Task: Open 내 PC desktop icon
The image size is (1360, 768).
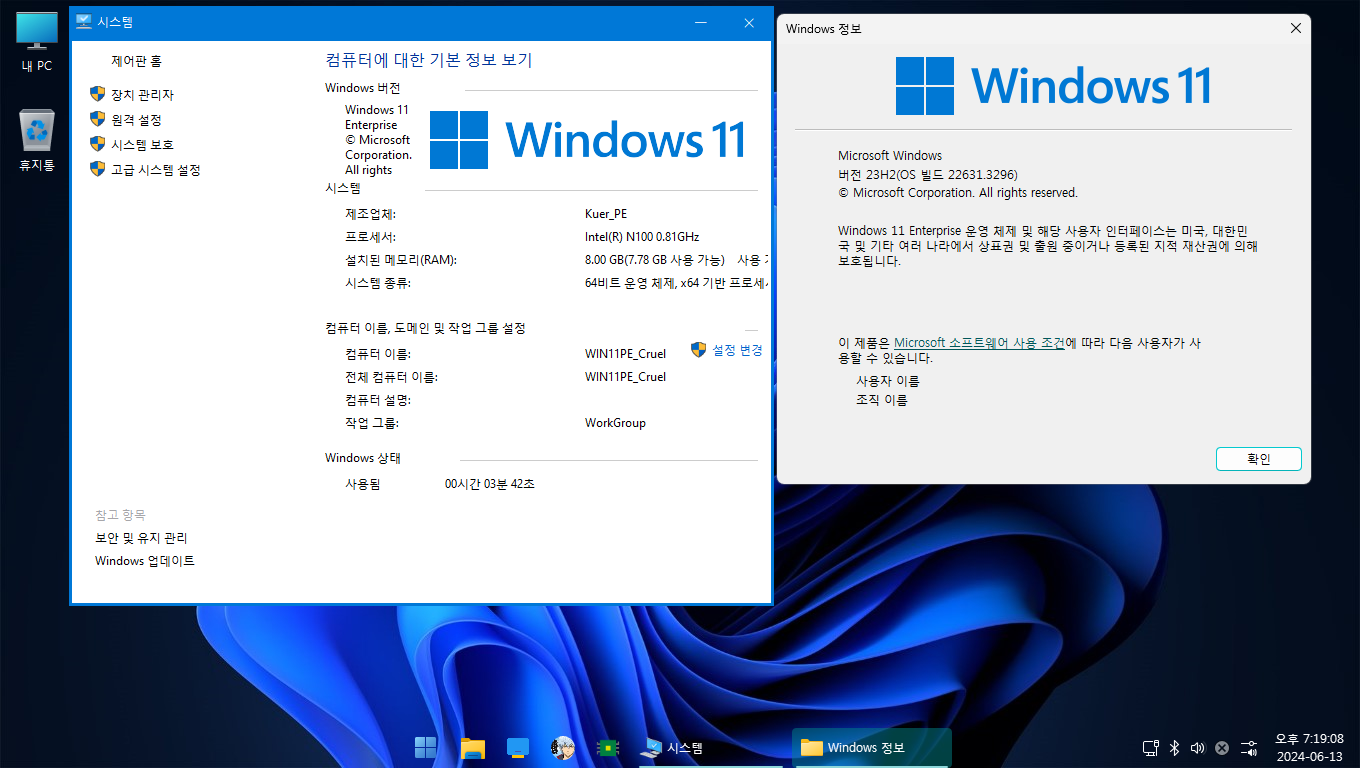Action: click(37, 44)
